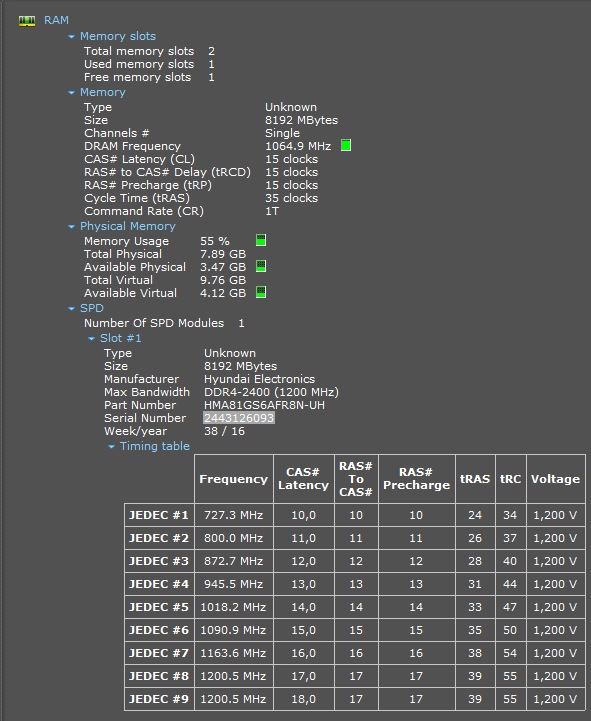This screenshot has width=591, height=721.
Task: Click the Frequency column header
Action: coord(234,479)
